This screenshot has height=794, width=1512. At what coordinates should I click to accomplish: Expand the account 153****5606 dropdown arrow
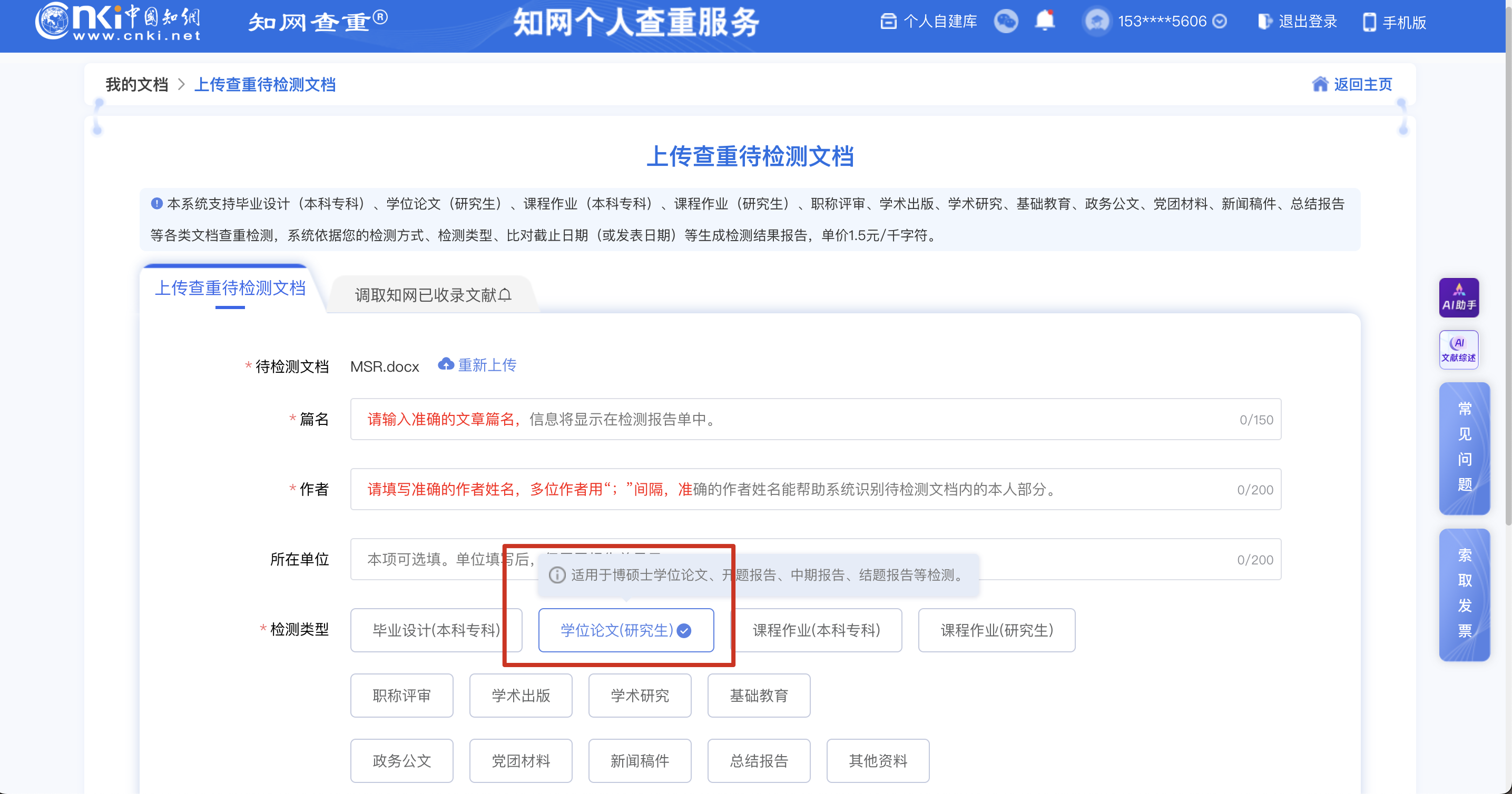pyautogui.click(x=1220, y=22)
